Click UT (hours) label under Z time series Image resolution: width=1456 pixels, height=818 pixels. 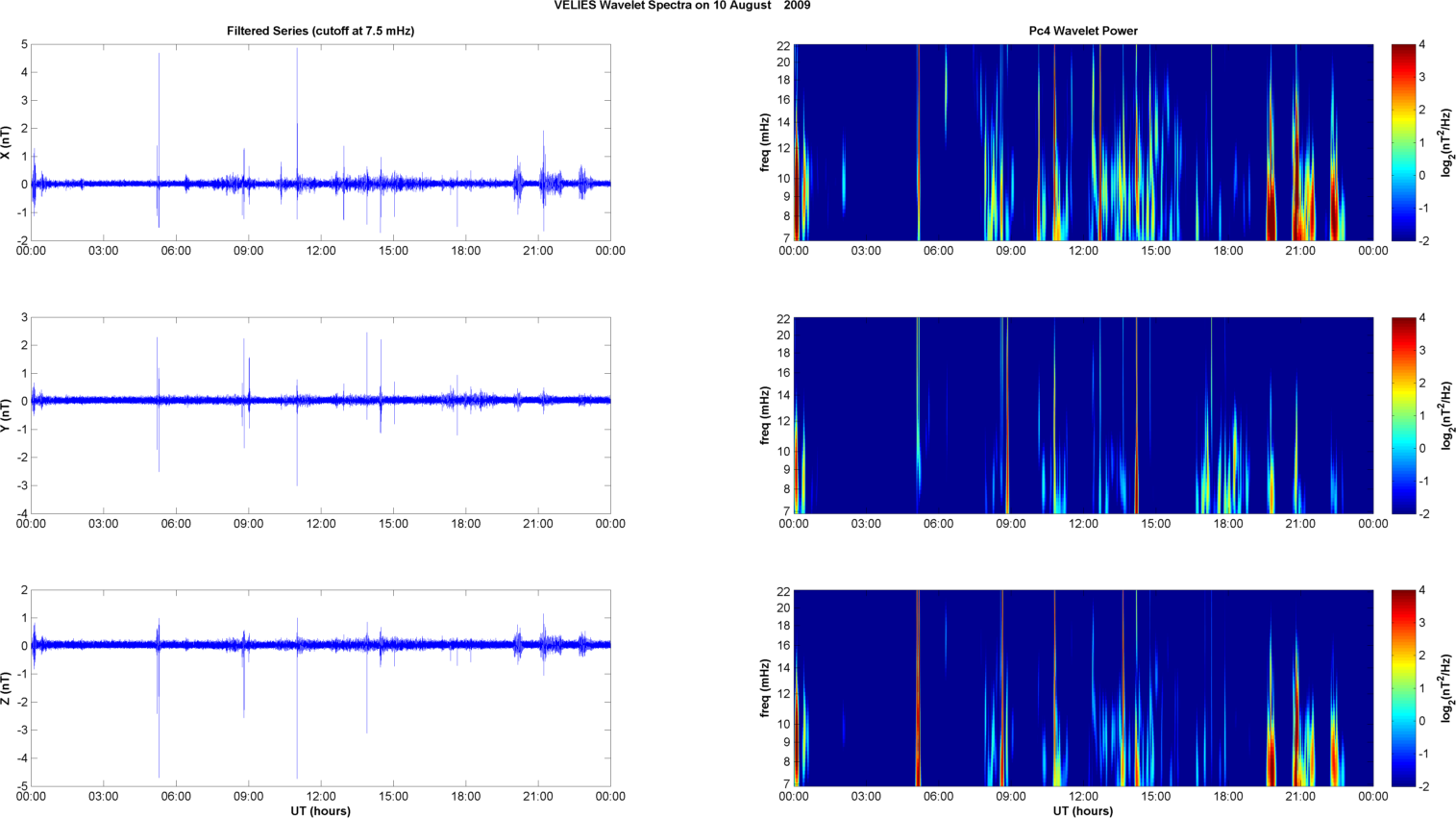point(320,811)
